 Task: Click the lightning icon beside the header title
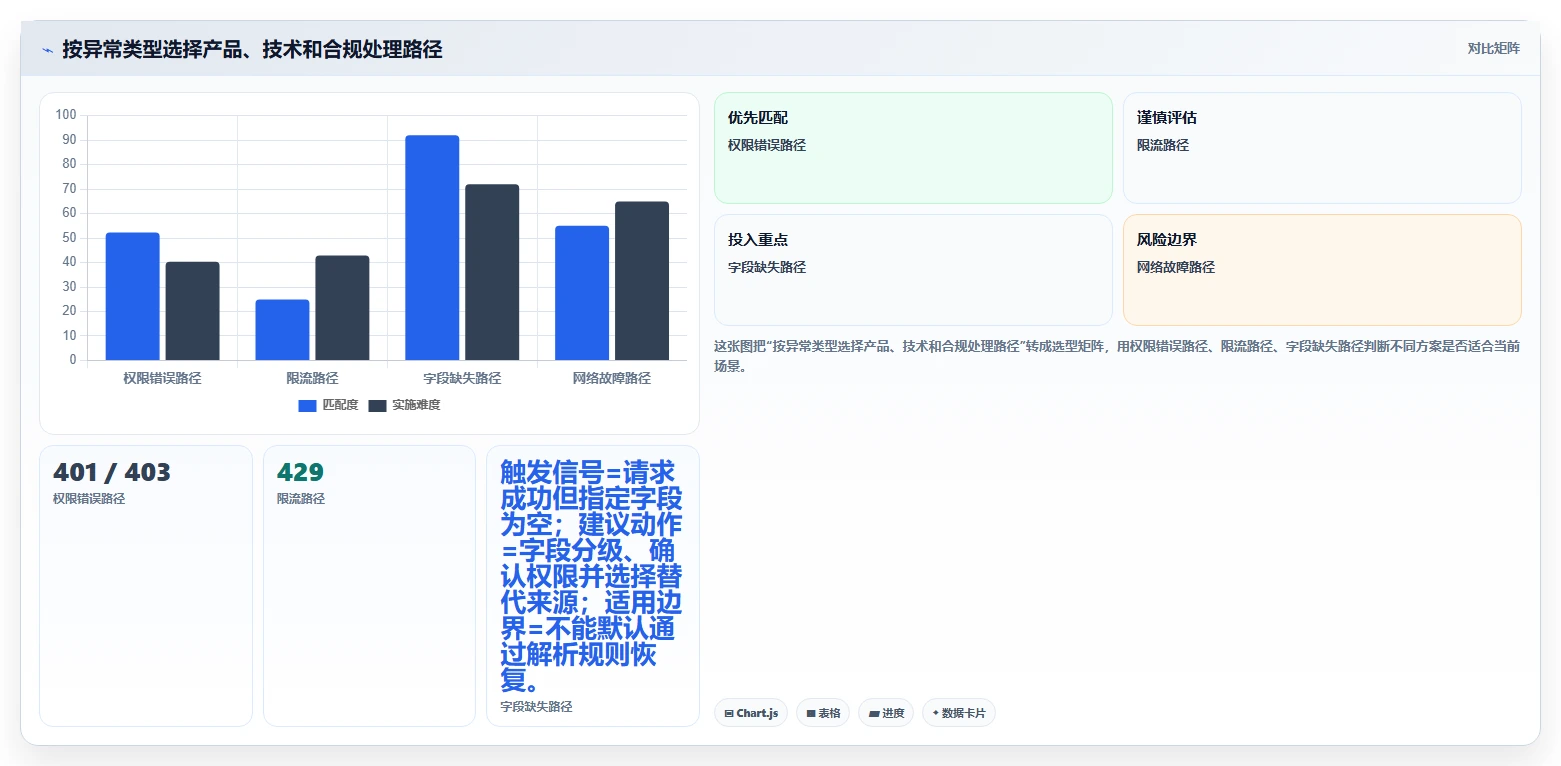pos(47,49)
